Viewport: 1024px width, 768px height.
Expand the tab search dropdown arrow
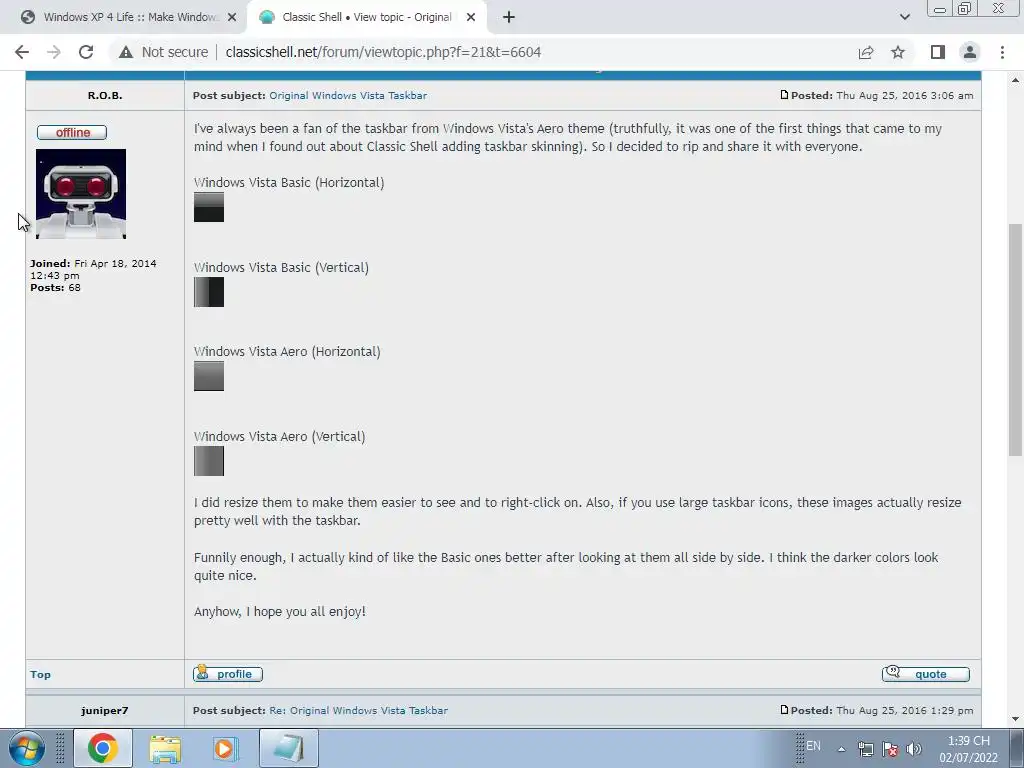[x=904, y=17]
